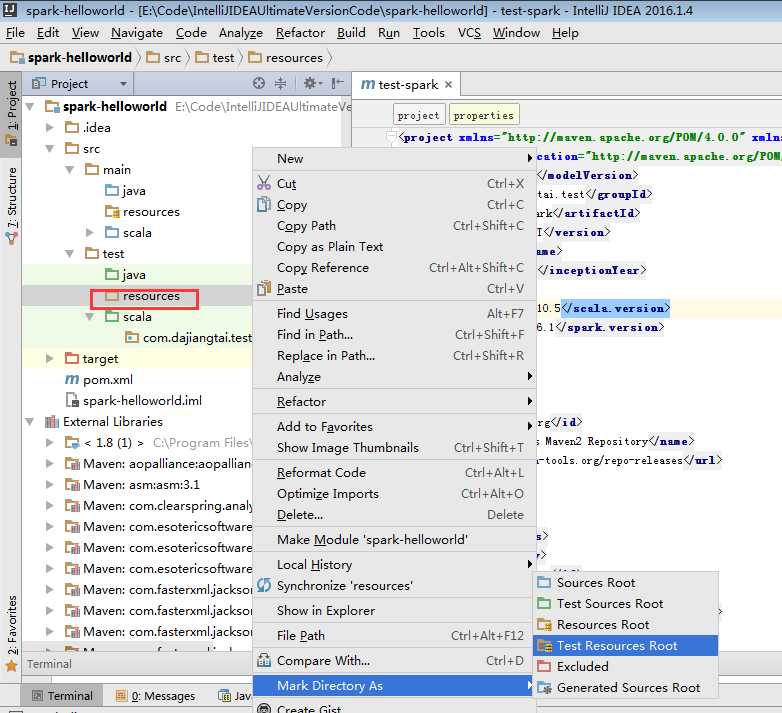Choose Make Module 'spark-helloworld'
The width and height of the screenshot is (782, 713).
pyautogui.click(x=394, y=539)
